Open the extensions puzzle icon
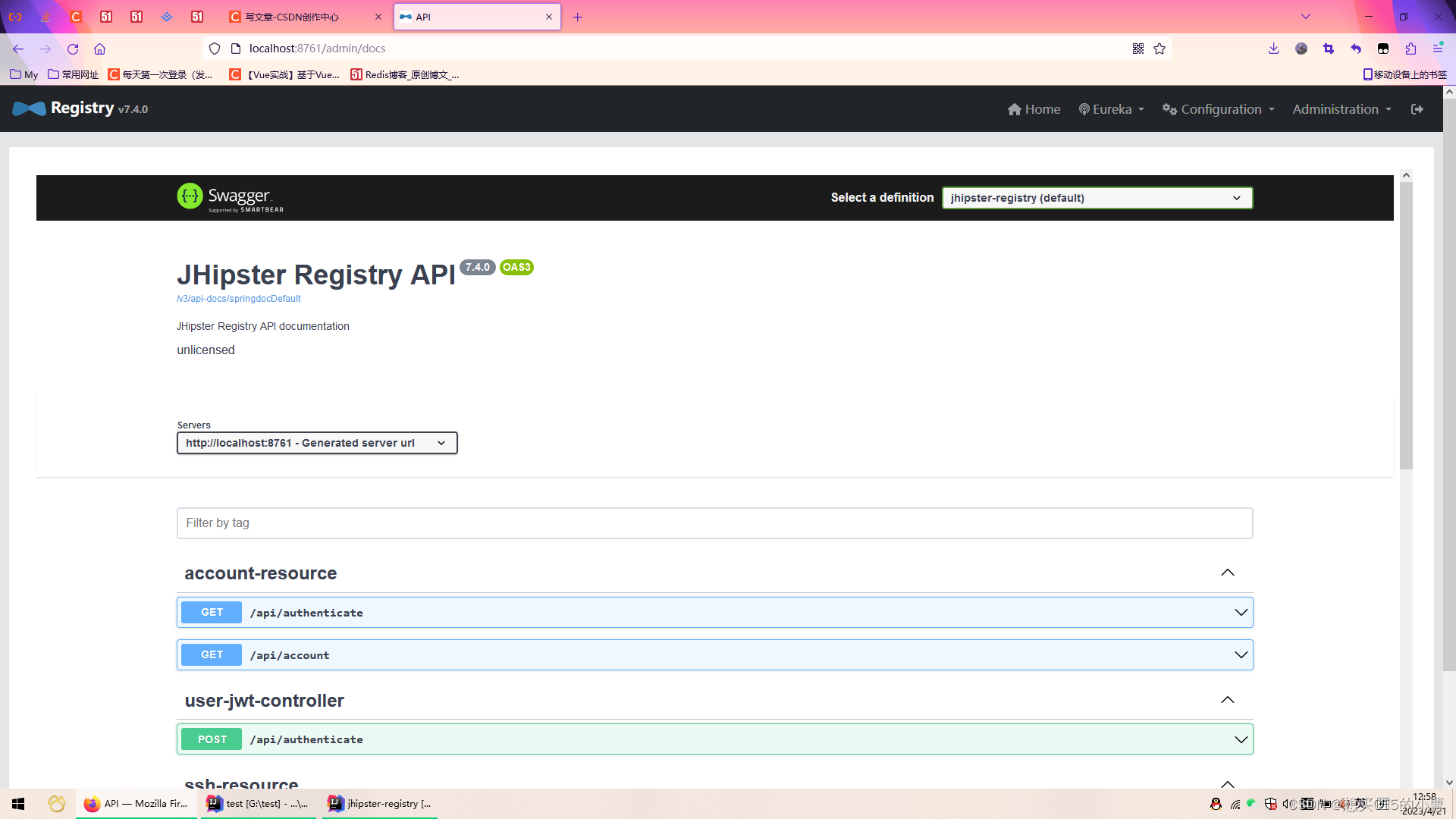Image resolution: width=1456 pixels, height=819 pixels. (x=1410, y=49)
